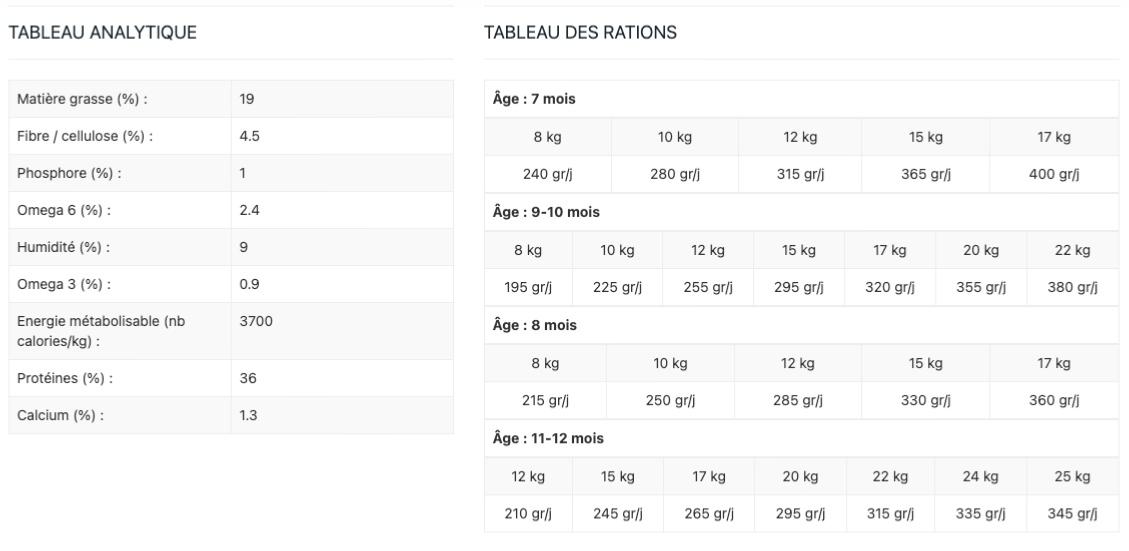Select the 380 gr/j ration cell
This screenshot has width=1129, height=551.
[x=1072, y=288]
